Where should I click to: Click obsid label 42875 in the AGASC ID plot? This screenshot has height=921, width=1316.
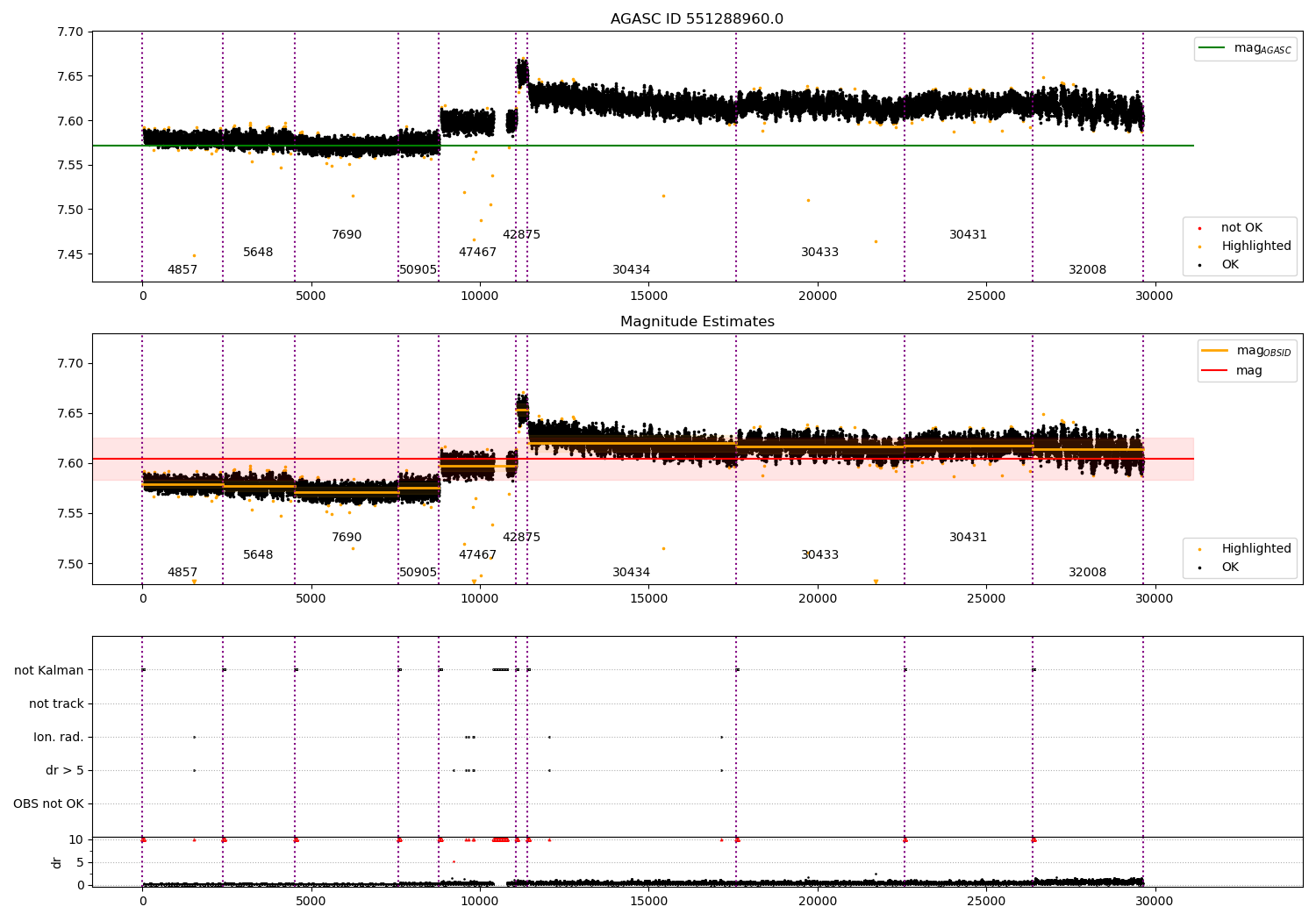tap(521, 235)
